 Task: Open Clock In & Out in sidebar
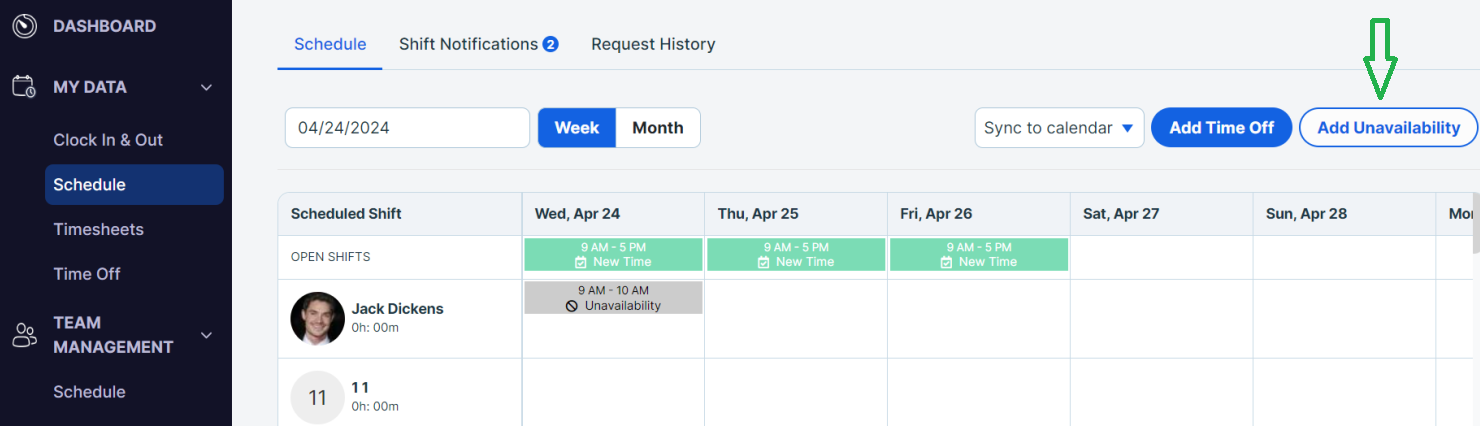(x=108, y=140)
